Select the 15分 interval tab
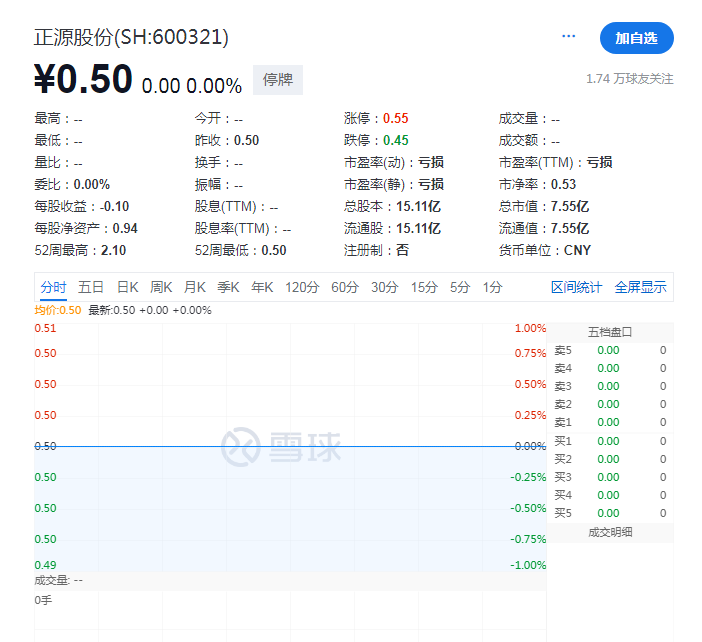This screenshot has width=702, height=642. [x=424, y=287]
